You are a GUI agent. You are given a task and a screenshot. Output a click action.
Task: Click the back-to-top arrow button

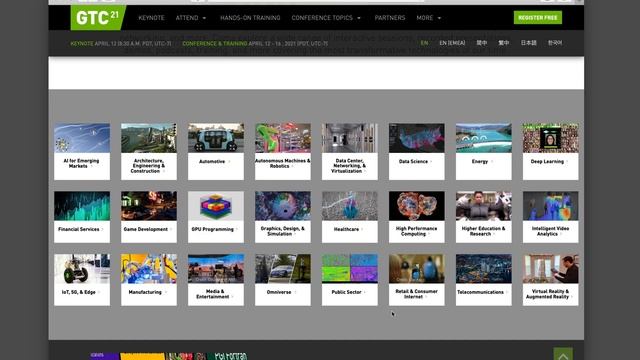click(x=563, y=355)
